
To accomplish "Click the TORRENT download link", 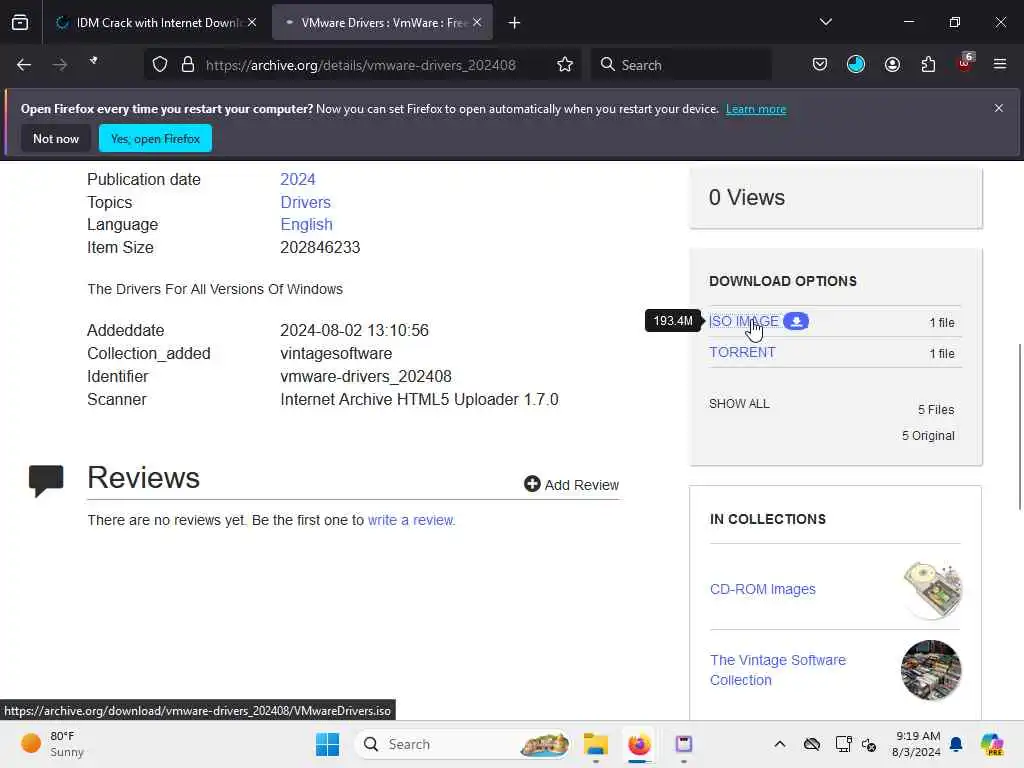I will tap(743, 353).
